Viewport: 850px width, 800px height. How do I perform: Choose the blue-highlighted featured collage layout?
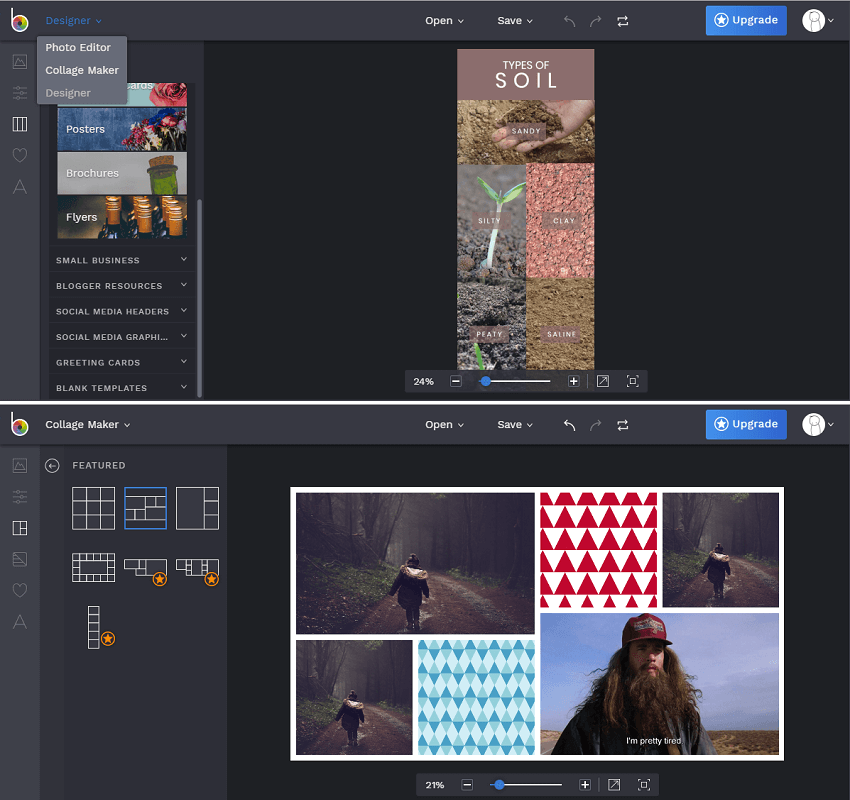pyautogui.click(x=145, y=508)
